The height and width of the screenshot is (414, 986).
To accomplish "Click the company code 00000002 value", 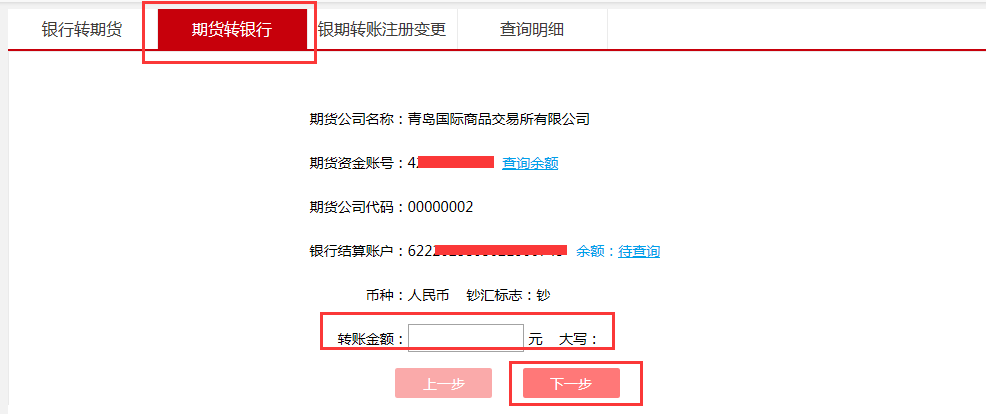I will (x=440, y=208).
